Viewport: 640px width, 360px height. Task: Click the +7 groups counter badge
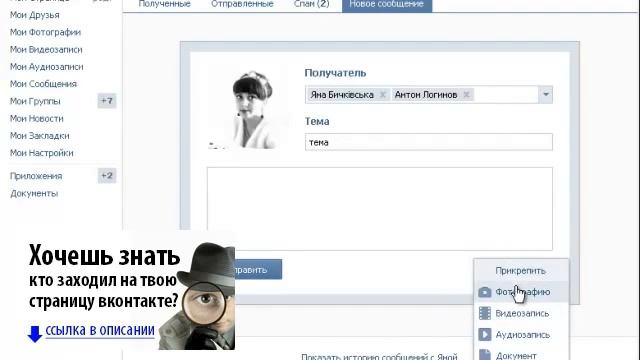[x=107, y=101]
